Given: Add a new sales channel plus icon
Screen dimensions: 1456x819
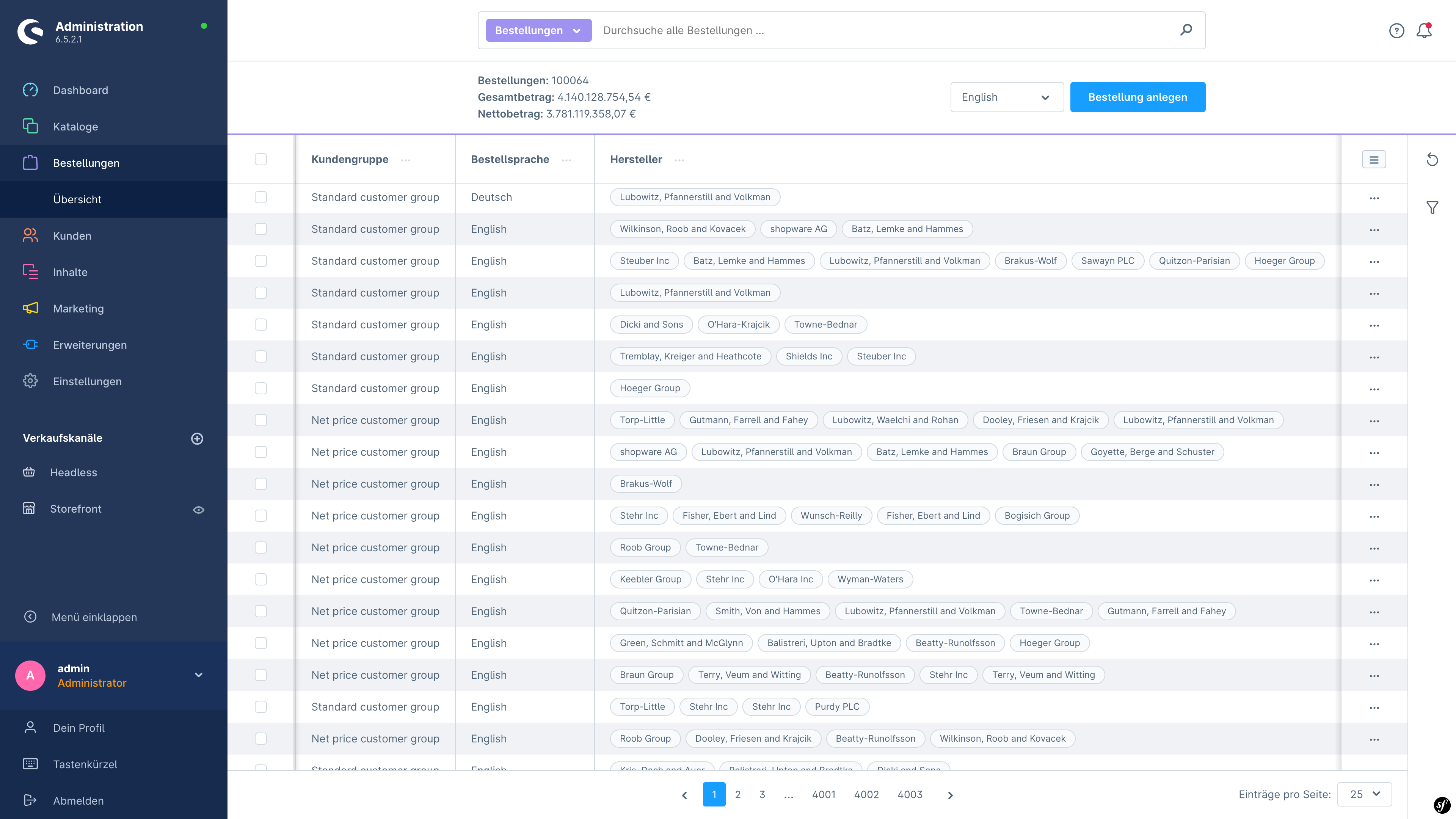Looking at the screenshot, I should tap(197, 439).
